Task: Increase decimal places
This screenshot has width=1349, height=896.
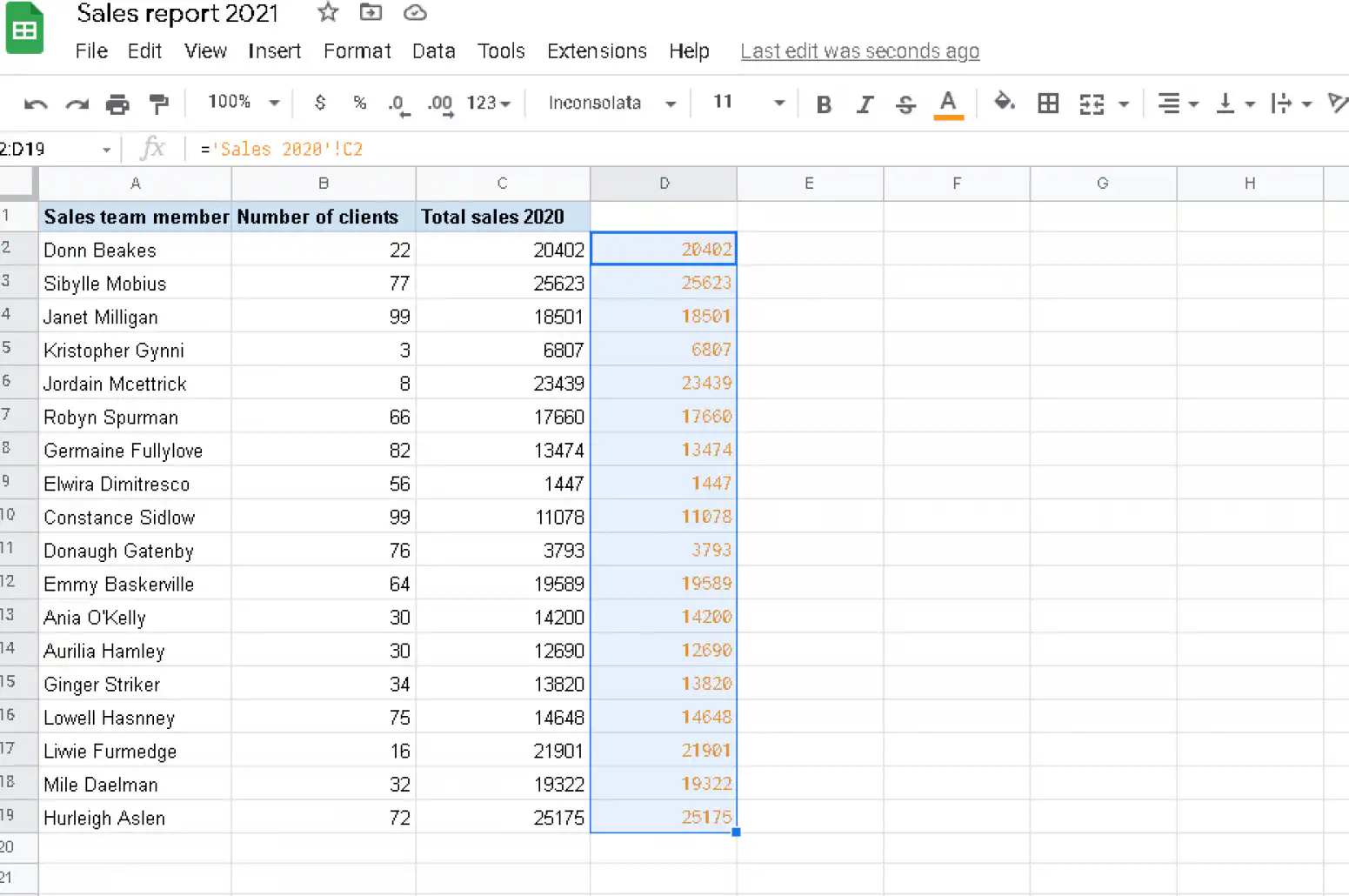Action: coord(440,104)
